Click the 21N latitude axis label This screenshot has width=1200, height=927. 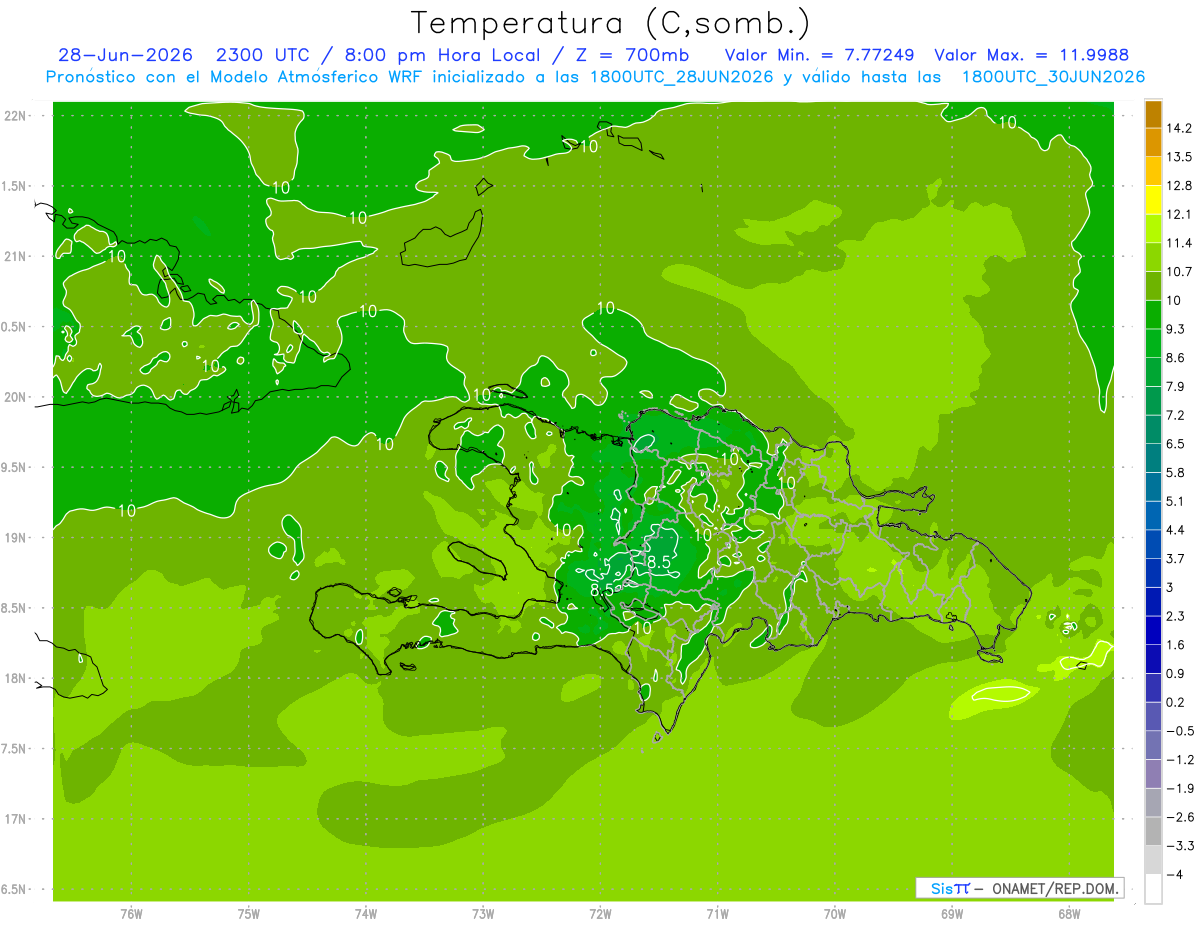16,257
